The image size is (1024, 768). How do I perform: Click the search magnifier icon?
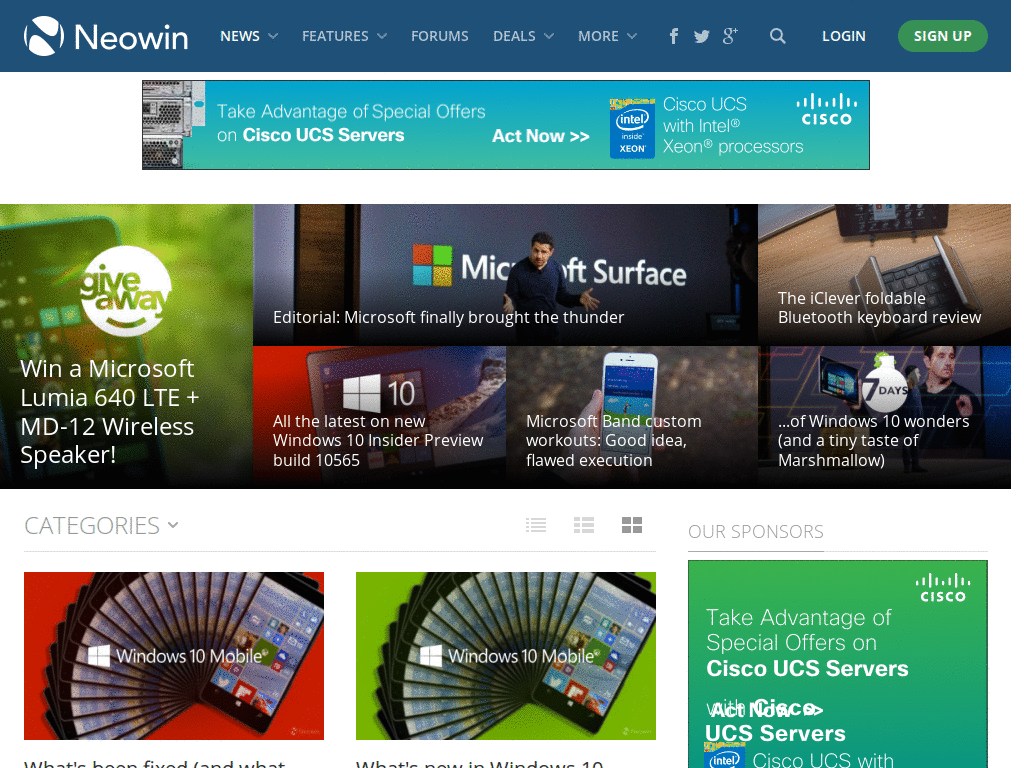[778, 36]
